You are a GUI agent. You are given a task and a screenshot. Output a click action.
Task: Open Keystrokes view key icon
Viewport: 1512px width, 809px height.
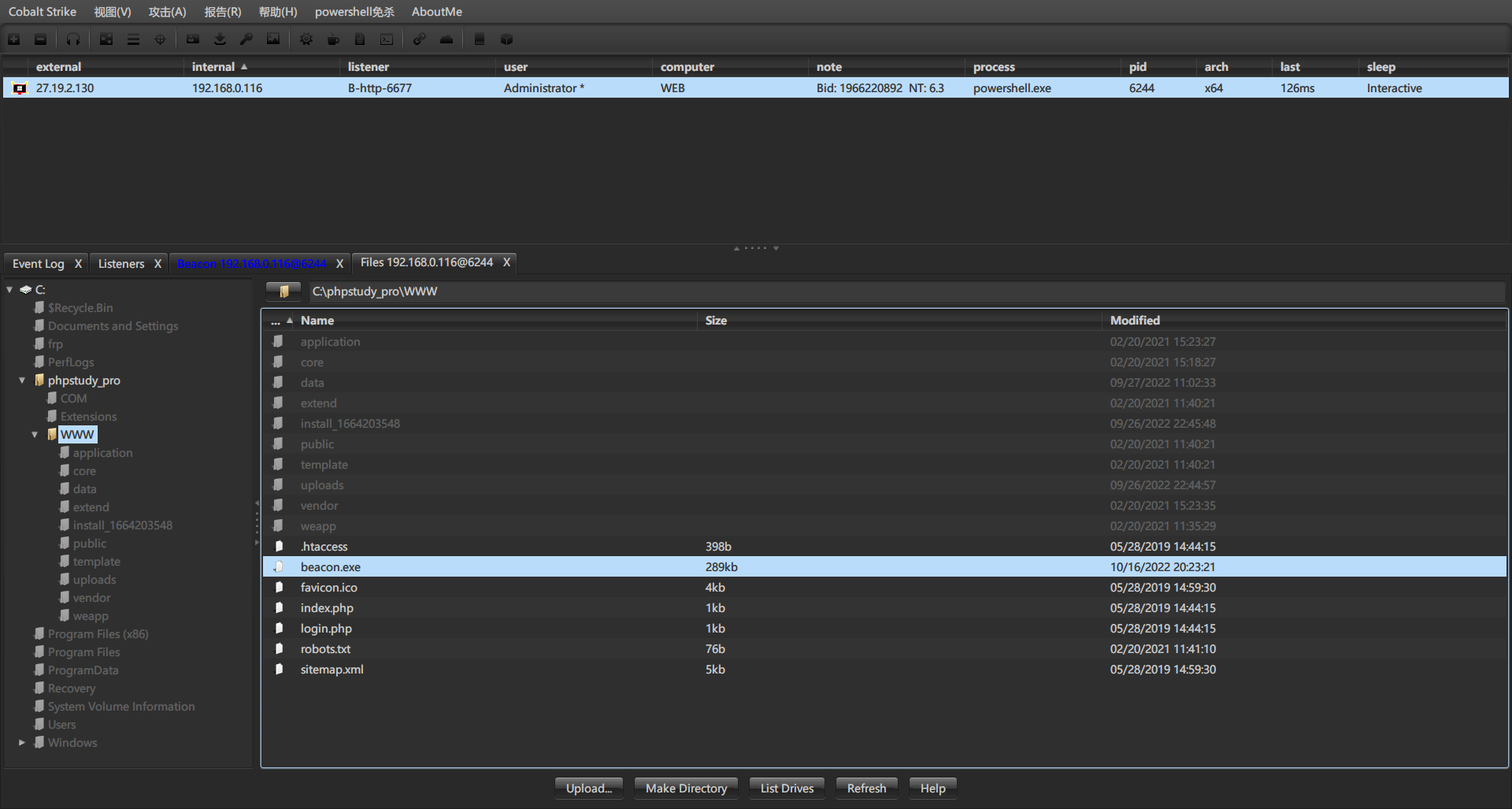click(x=246, y=39)
